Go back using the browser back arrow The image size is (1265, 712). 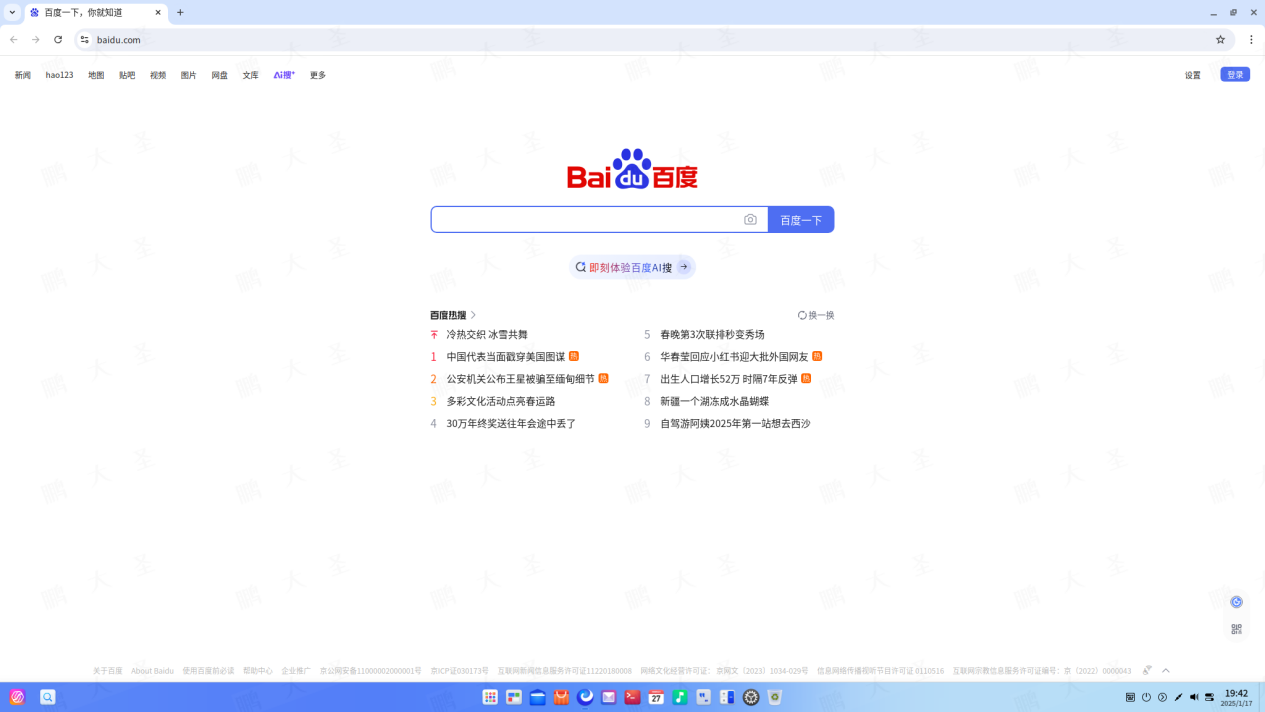[x=14, y=40]
